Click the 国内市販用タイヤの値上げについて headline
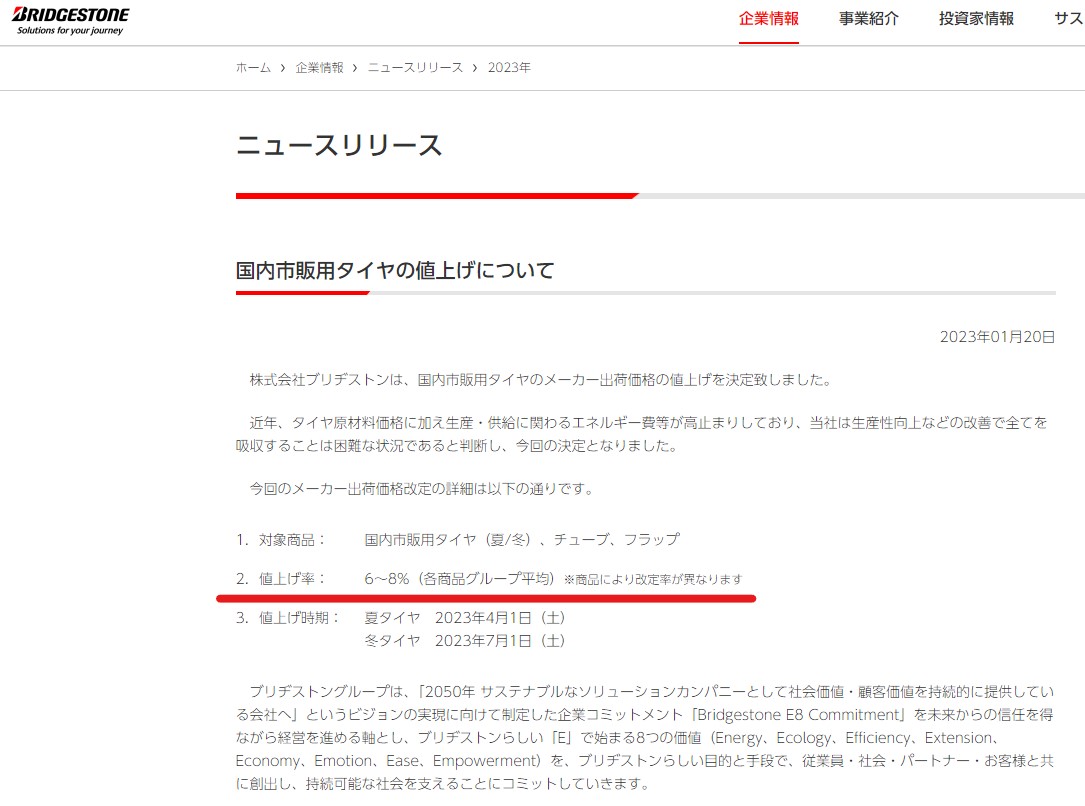The height and width of the screenshot is (806, 1085). coord(395,270)
